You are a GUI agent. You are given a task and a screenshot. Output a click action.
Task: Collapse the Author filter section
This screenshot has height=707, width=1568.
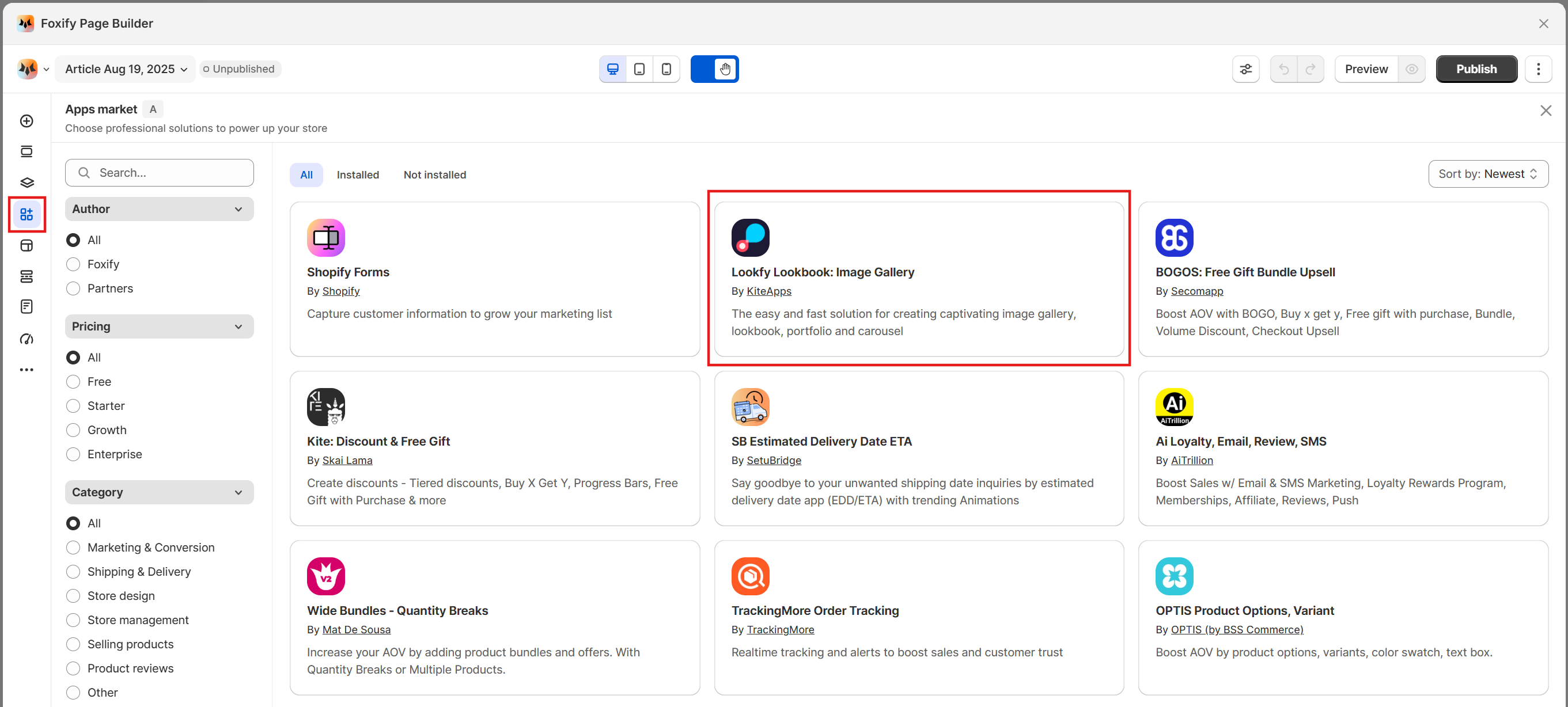coord(159,210)
